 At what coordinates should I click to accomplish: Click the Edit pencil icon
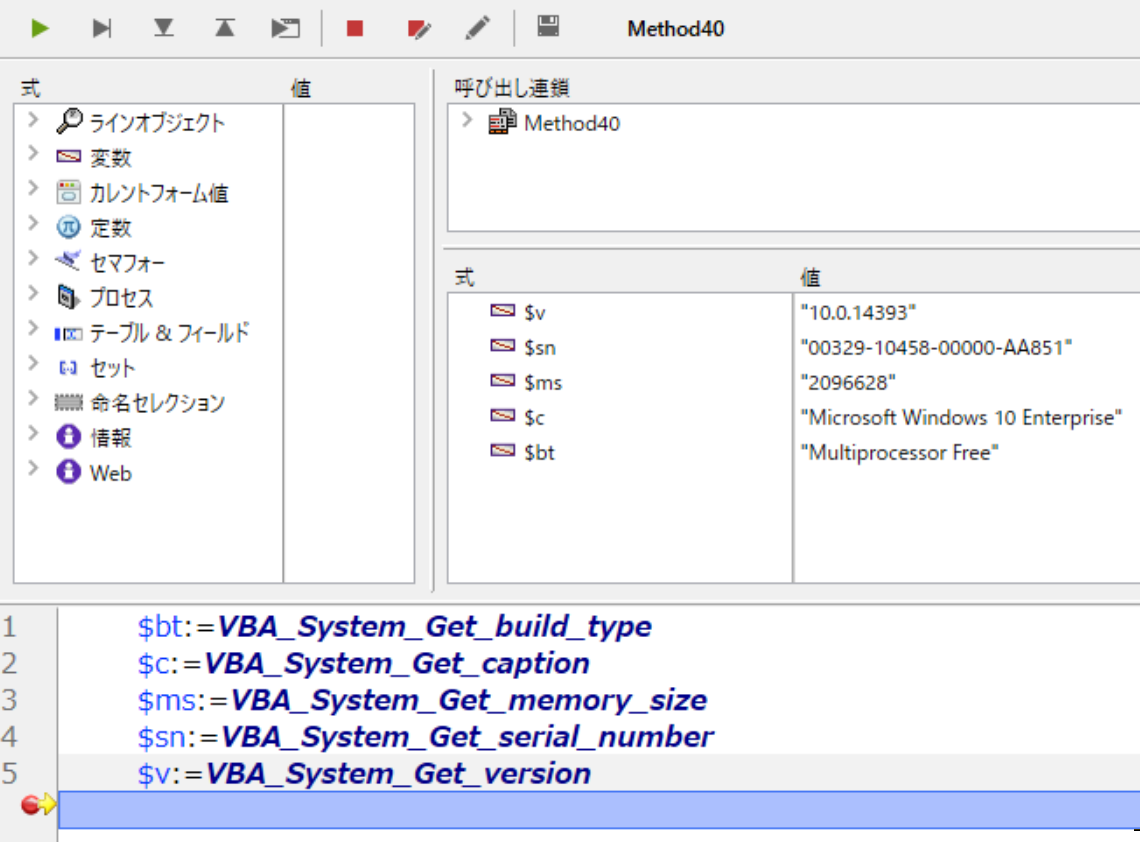[477, 27]
